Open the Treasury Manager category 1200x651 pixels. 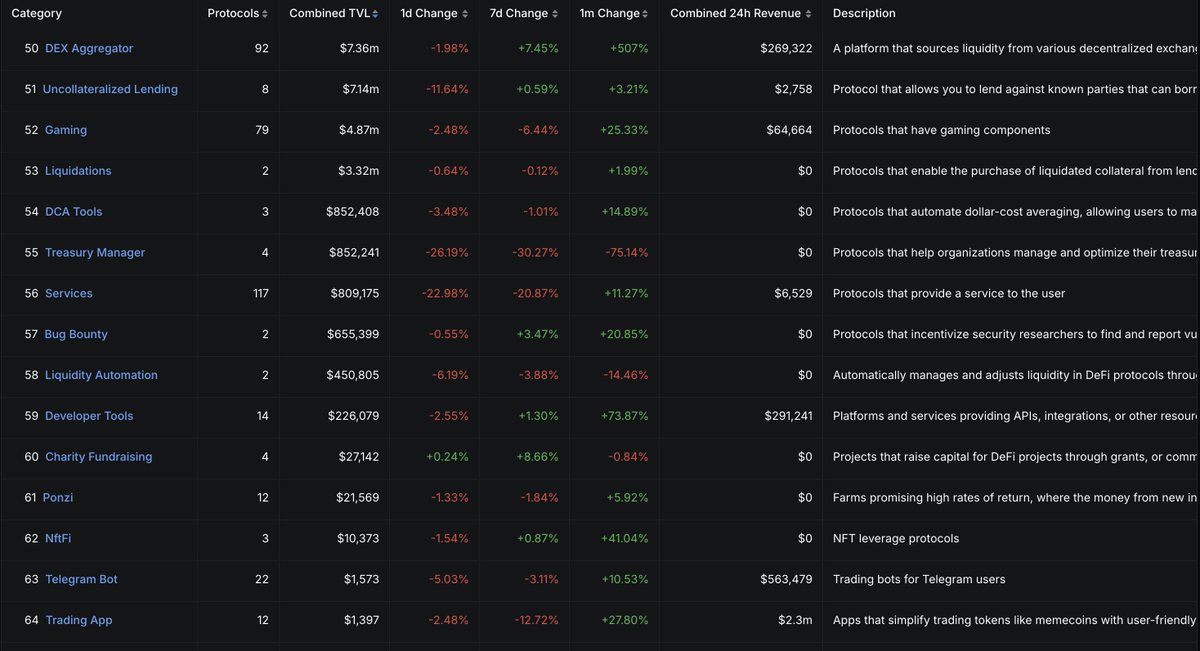[95, 253]
